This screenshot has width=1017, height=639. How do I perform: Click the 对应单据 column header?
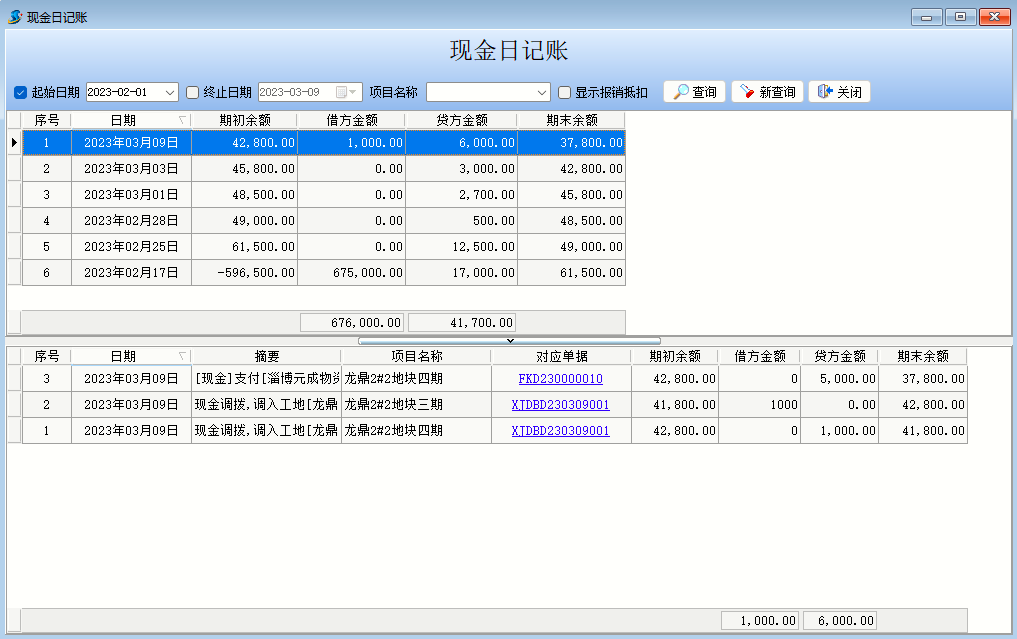pos(561,356)
